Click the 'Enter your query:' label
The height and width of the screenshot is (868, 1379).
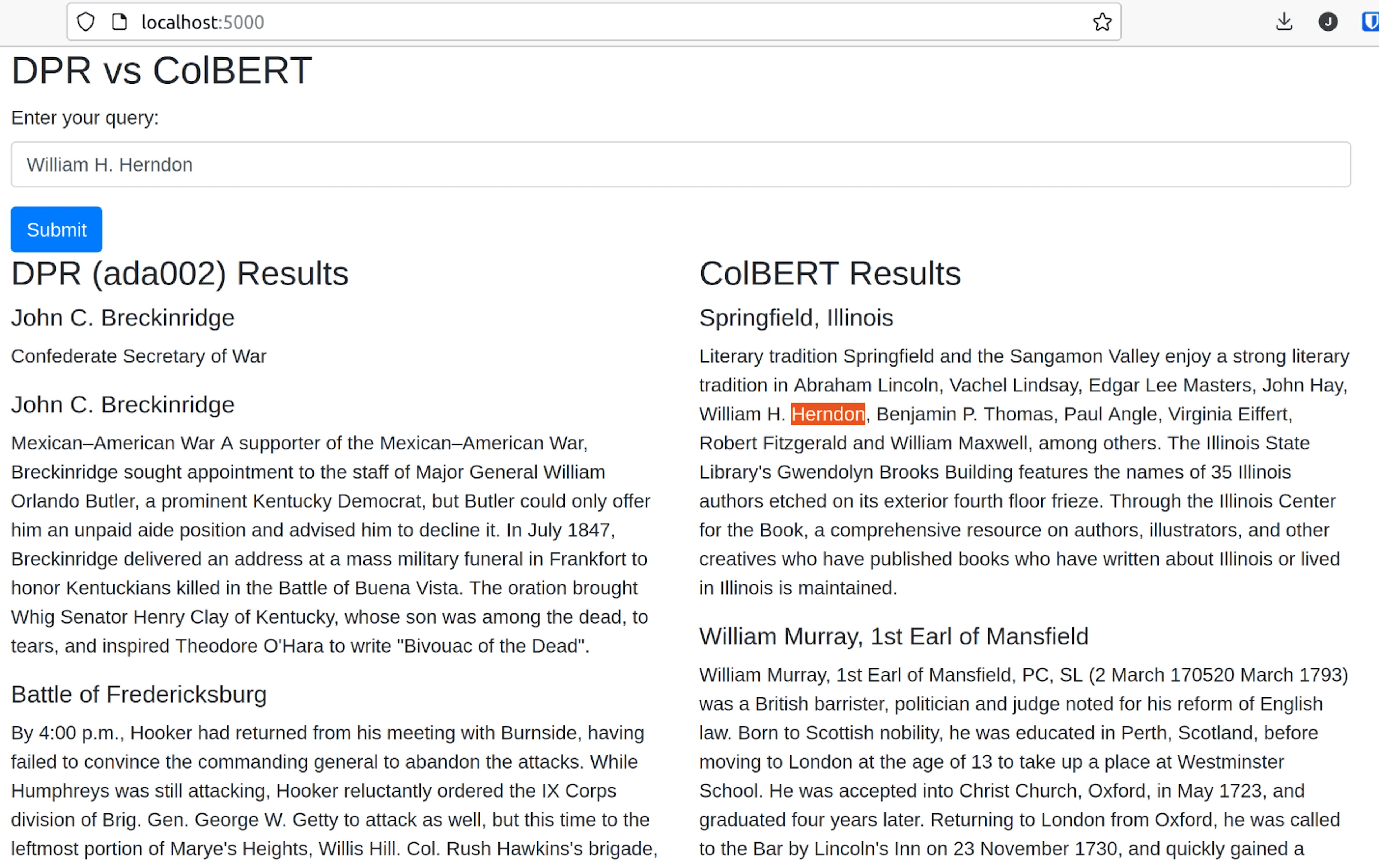point(85,117)
